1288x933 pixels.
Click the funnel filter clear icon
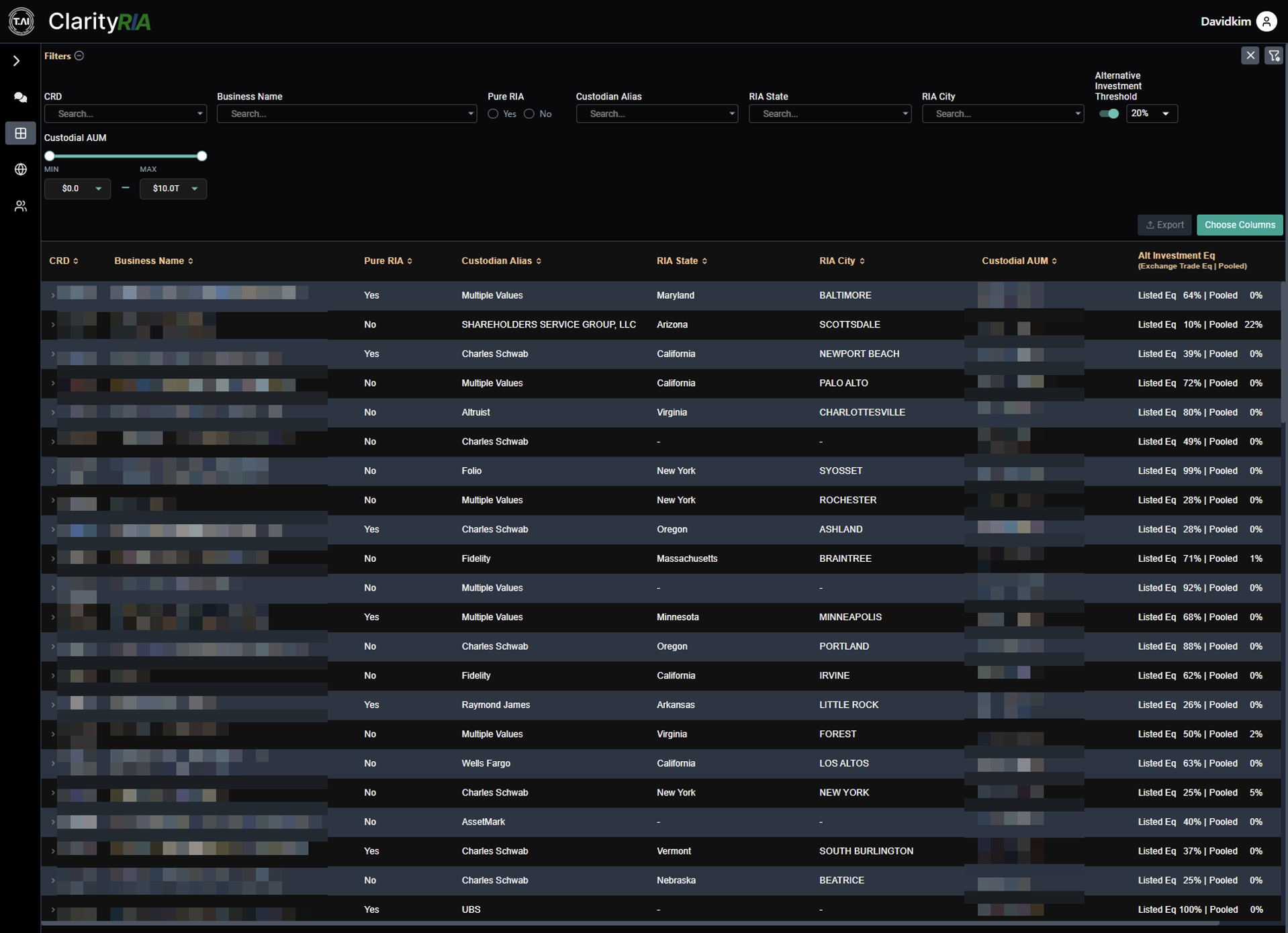(x=1274, y=56)
